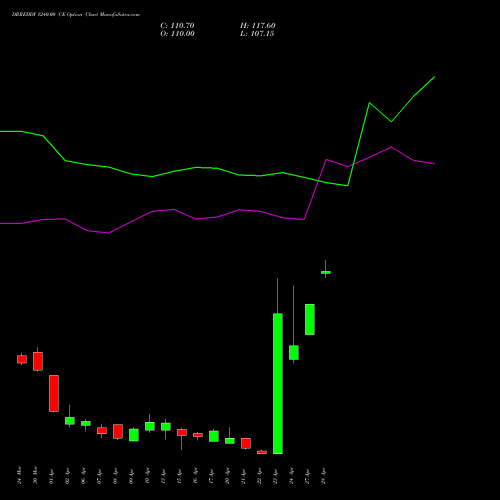Screen dimensions: 500x500
Task: Click the green indicator line's final peak
Action: coord(434,77)
